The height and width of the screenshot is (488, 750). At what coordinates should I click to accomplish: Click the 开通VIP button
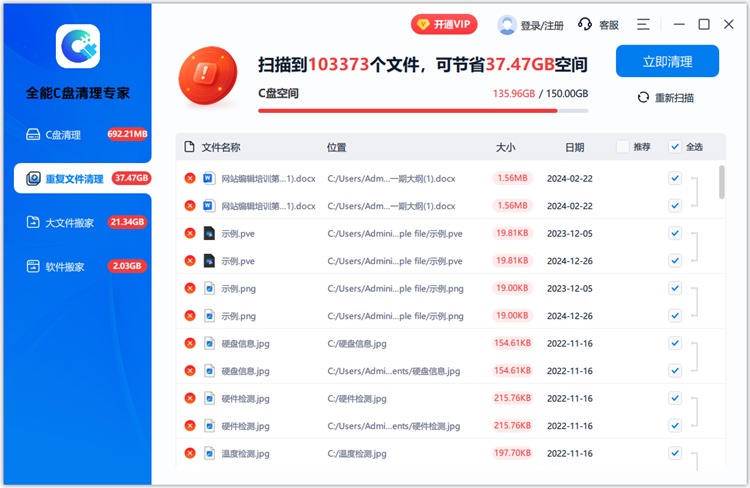444,24
